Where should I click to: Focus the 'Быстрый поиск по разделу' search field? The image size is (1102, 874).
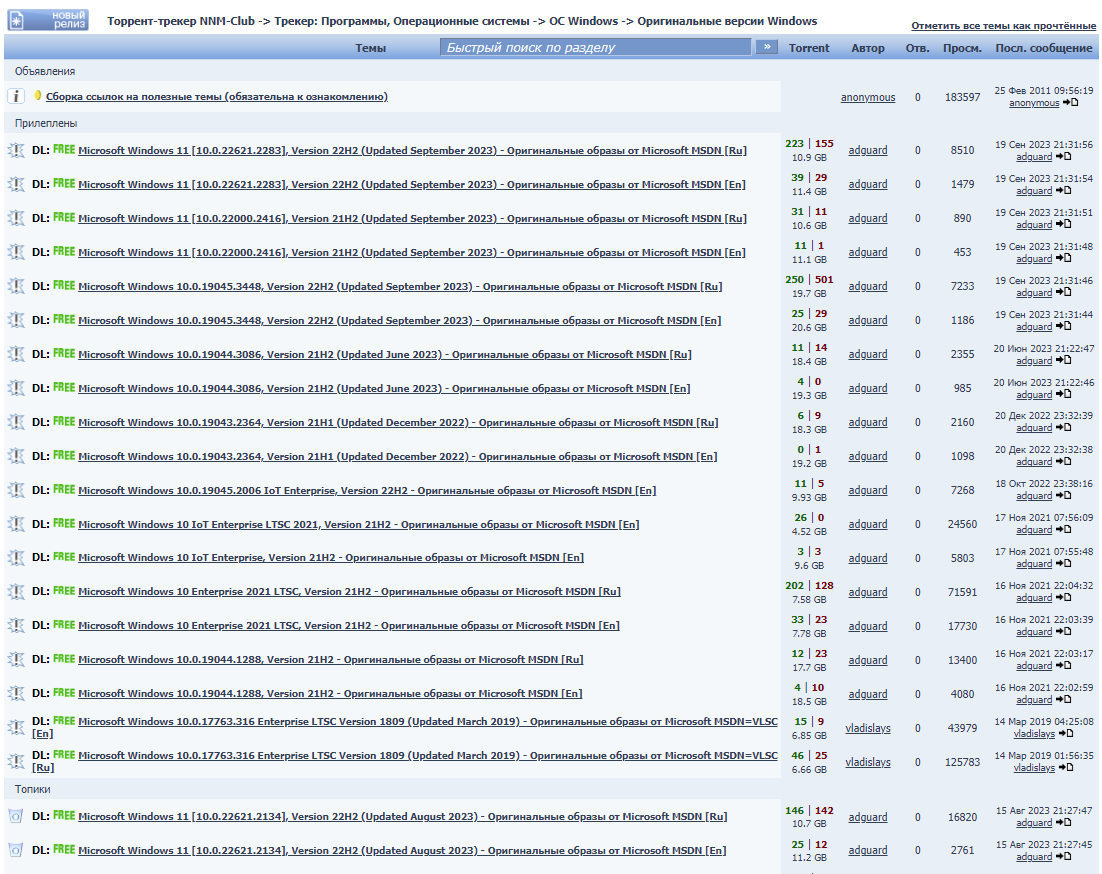595,47
